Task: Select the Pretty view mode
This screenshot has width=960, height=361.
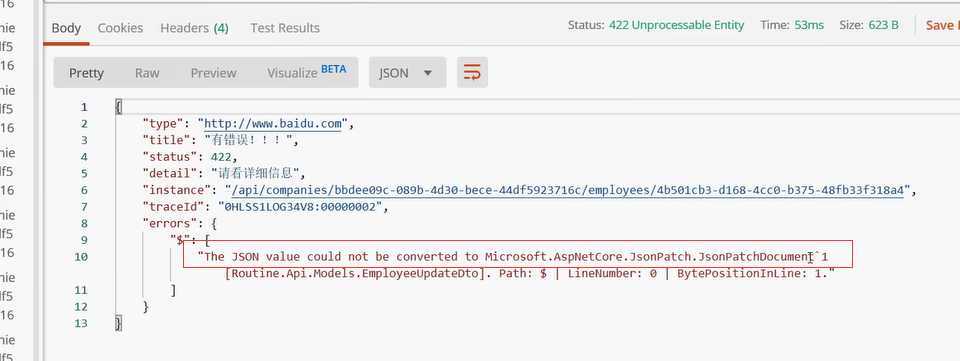Action: (x=86, y=73)
